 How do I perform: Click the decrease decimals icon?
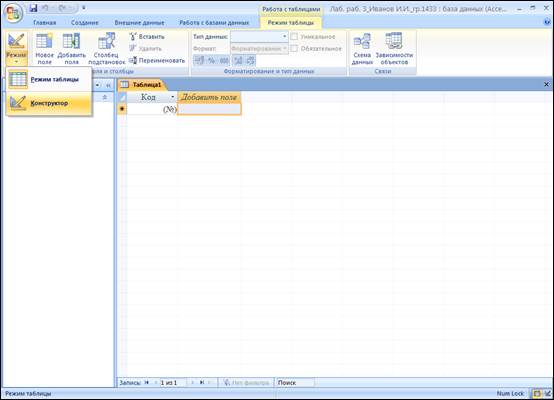(x=250, y=60)
